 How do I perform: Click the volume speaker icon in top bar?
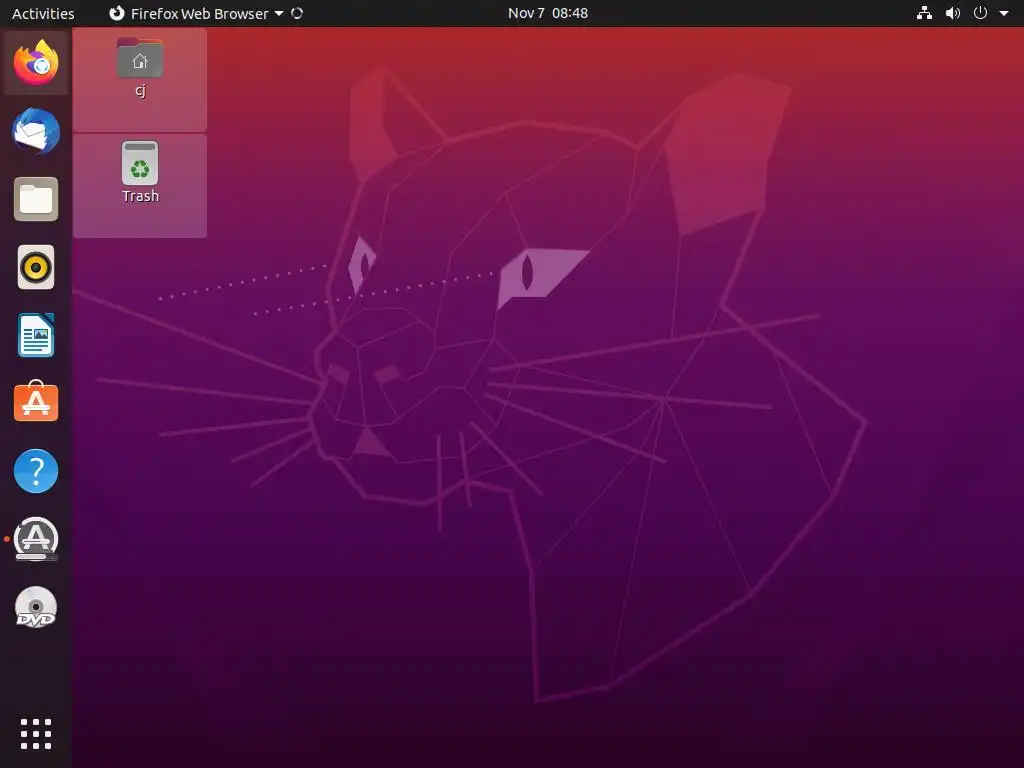(953, 13)
